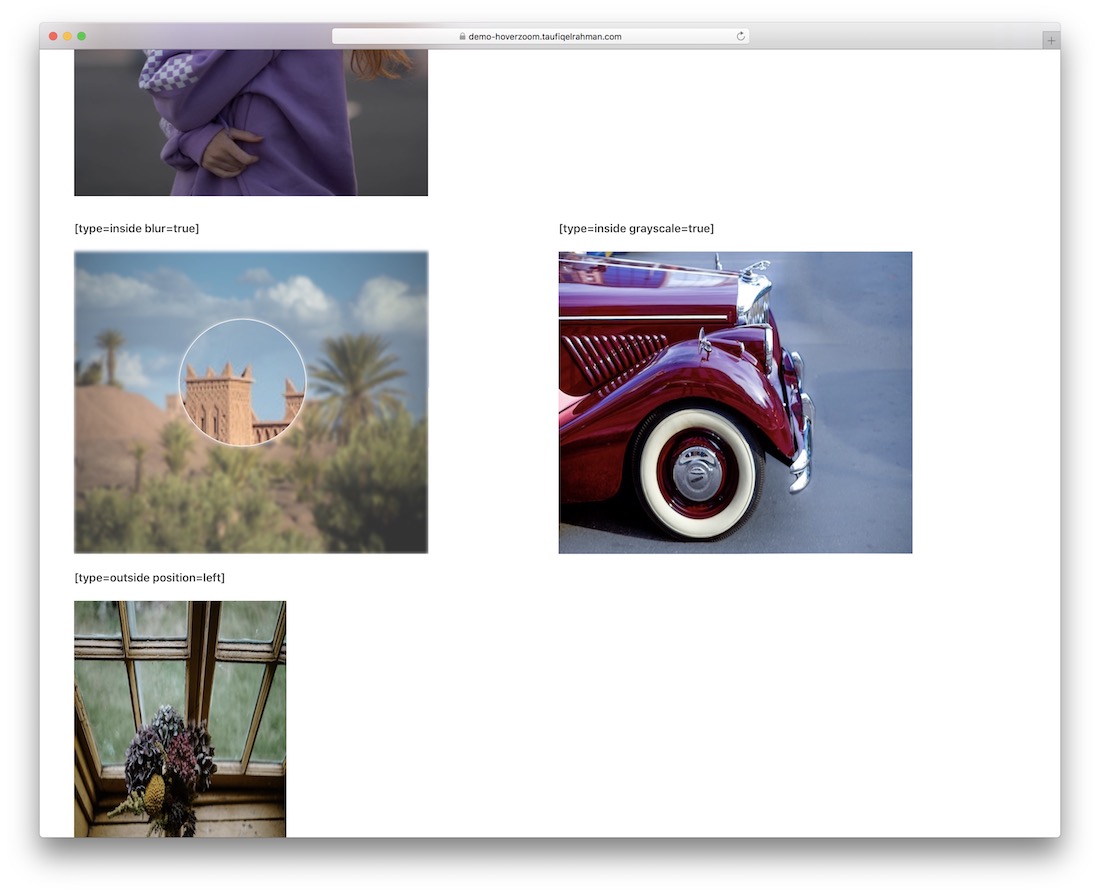
Task: Open a new tab with plus button
Action: coord(1050,40)
